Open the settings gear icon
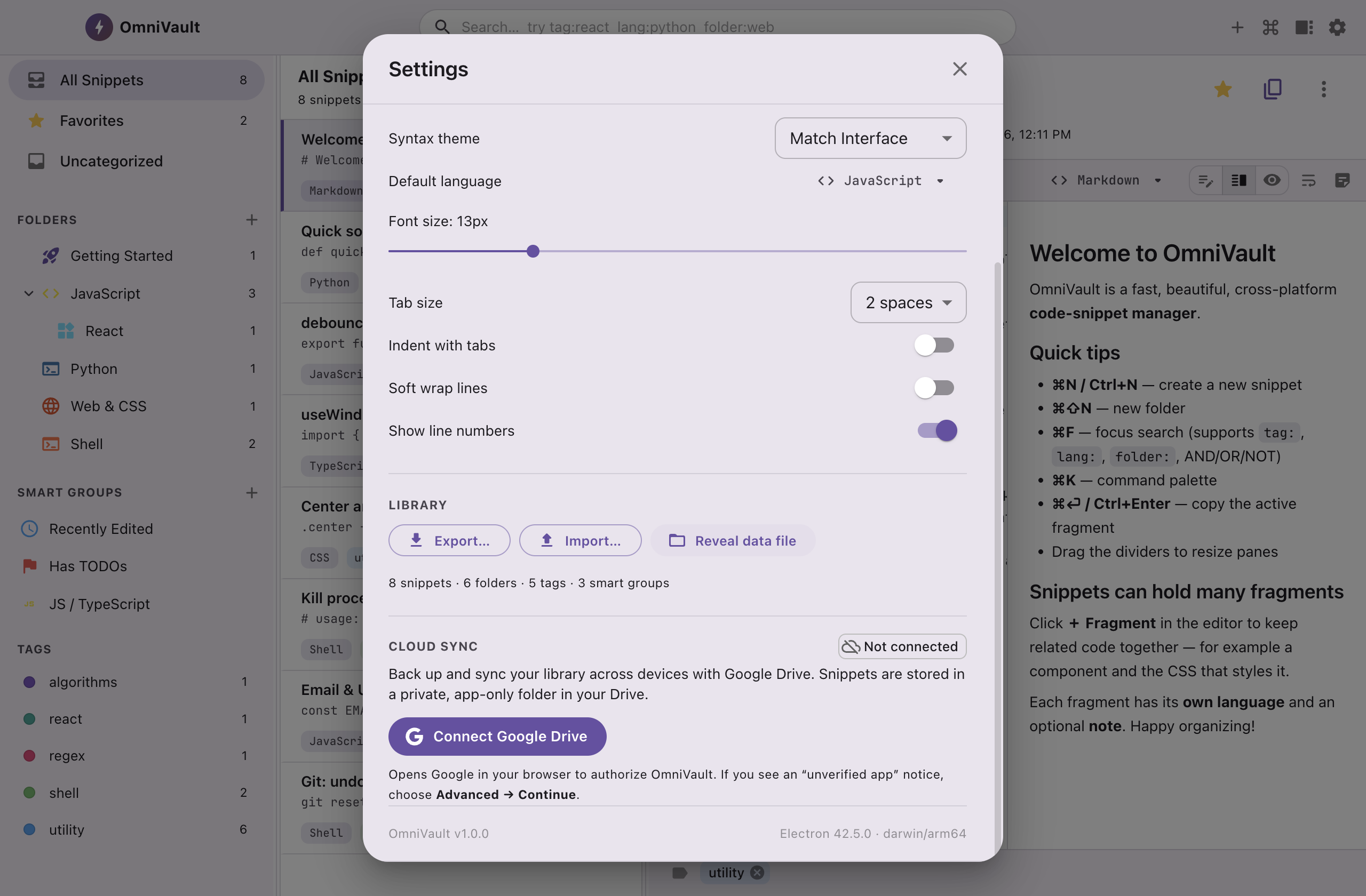The height and width of the screenshot is (896, 1366). point(1337,27)
